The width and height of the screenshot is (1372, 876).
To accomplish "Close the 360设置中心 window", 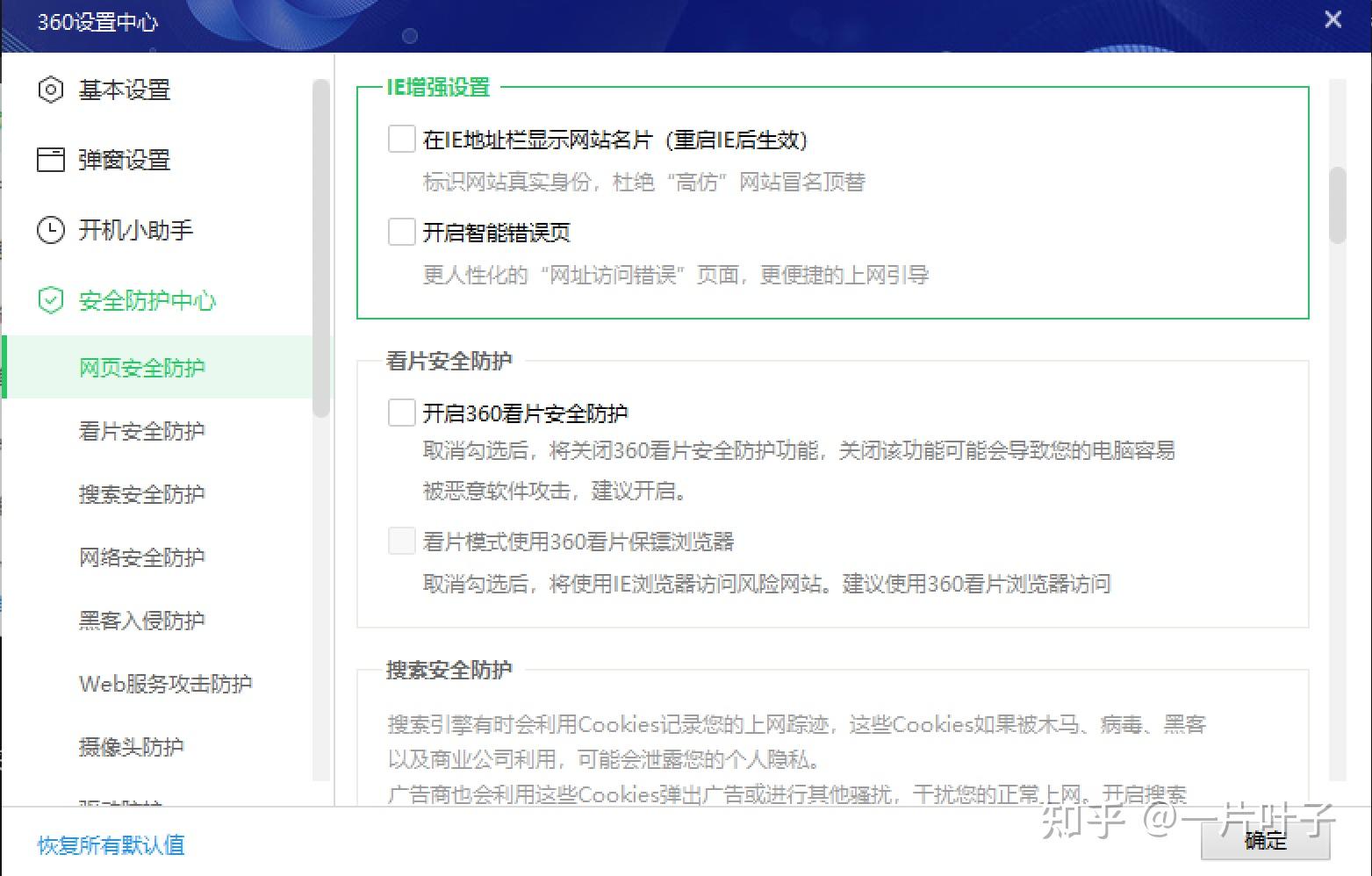I will (1332, 19).
